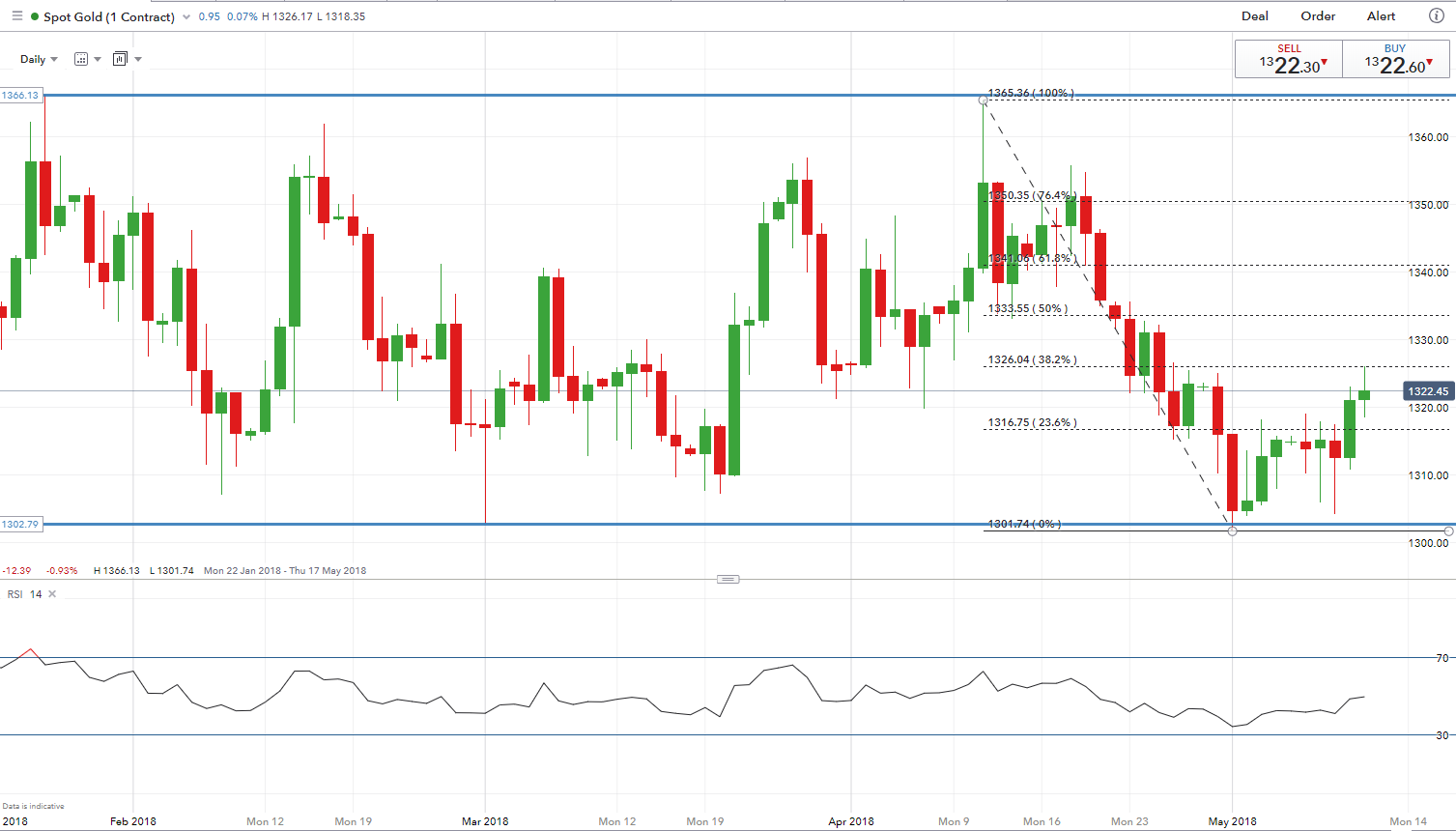This screenshot has height=831, width=1456.
Task: Click the current price tag 1322.45
Action: 1428,391
